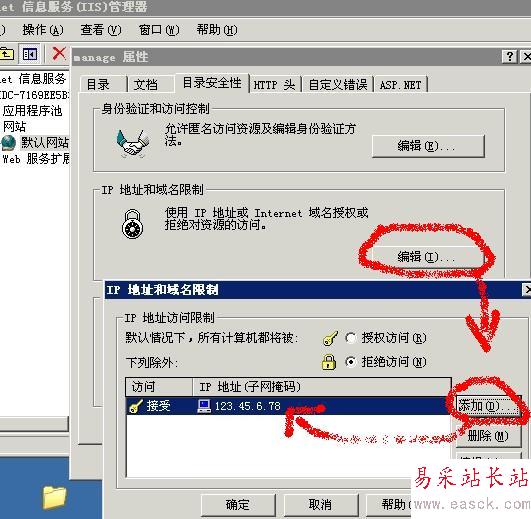Viewport: 531px width, 519px height.
Task: Click the show/hide console tree toolbar icon
Action: click(30, 54)
